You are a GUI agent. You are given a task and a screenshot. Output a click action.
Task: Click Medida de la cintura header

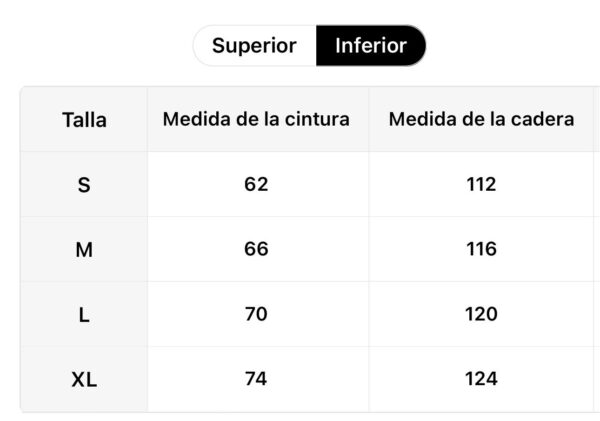click(256, 119)
